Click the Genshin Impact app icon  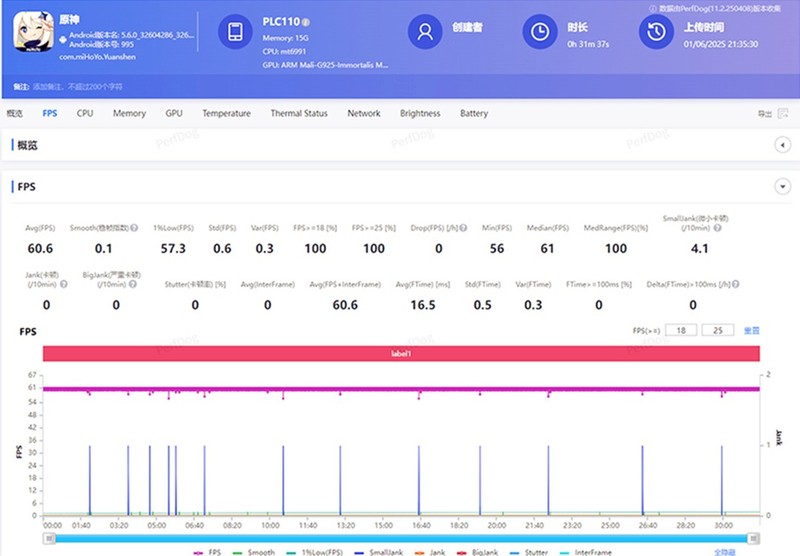35,33
